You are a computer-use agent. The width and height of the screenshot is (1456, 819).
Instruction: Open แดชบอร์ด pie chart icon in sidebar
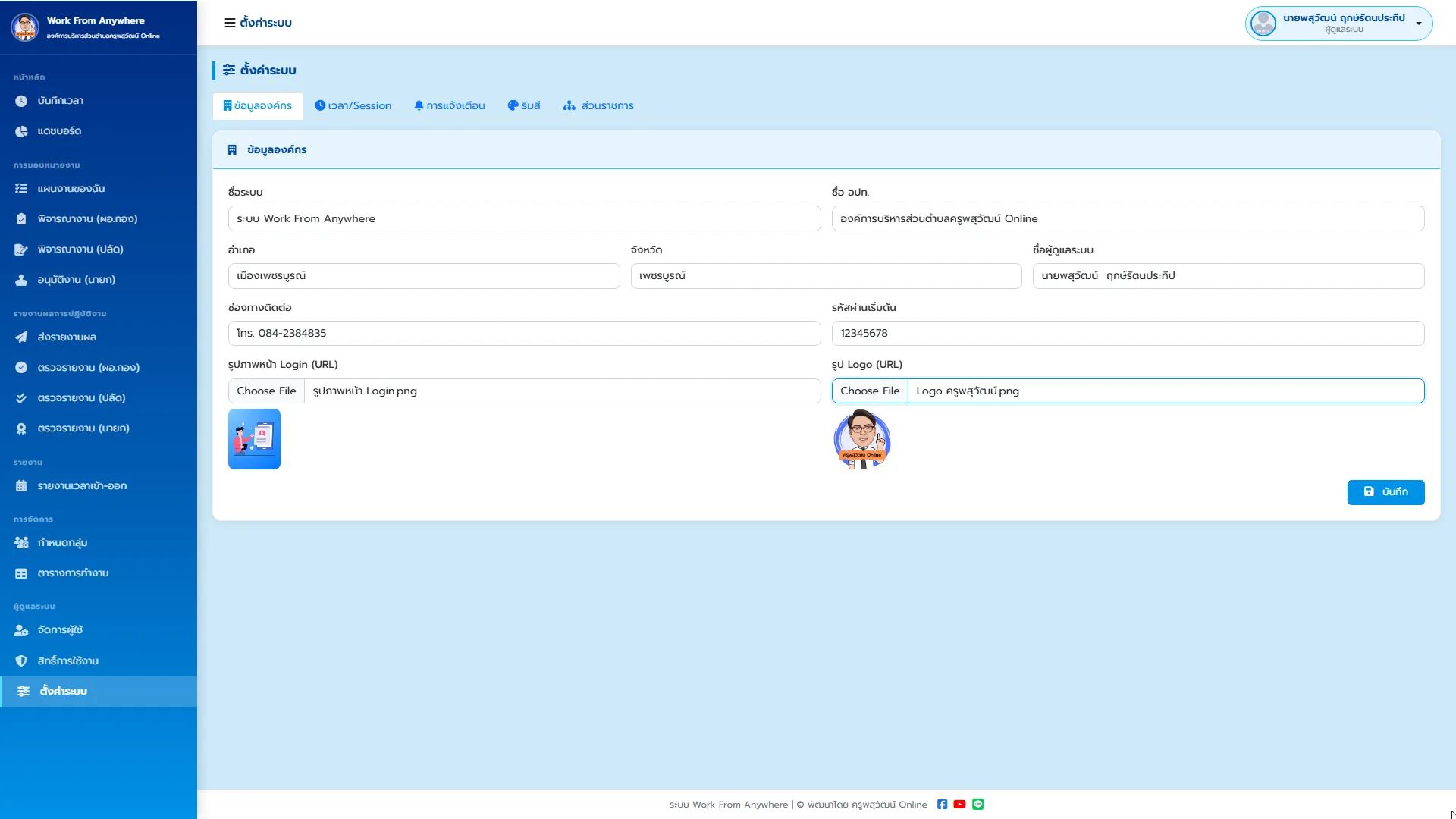[21, 131]
